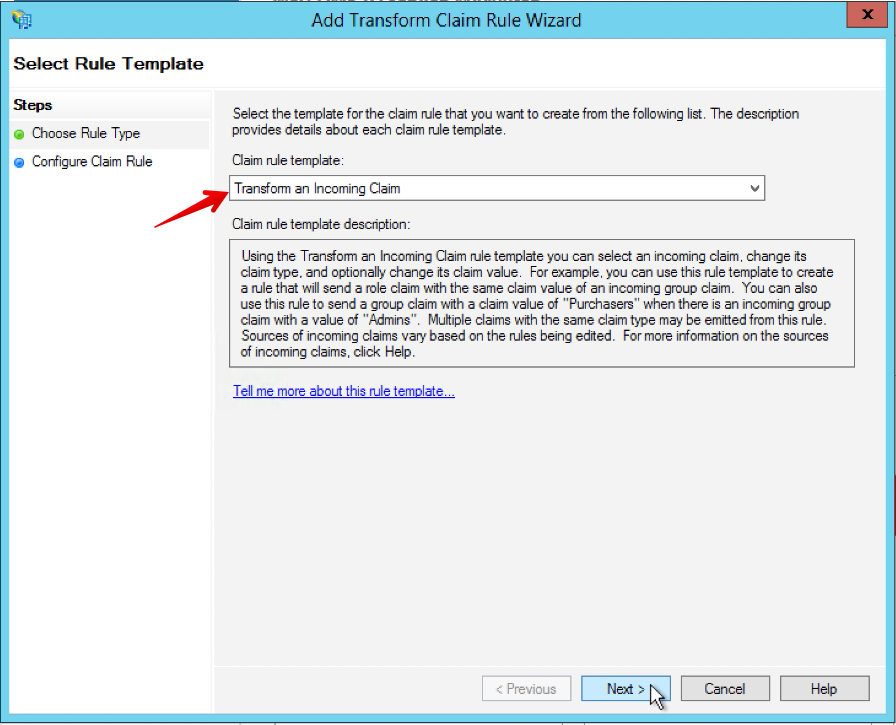The image size is (896, 725).
Task: Close the Add Transform Claim Rule Wizard
Action: pos(861,16)
